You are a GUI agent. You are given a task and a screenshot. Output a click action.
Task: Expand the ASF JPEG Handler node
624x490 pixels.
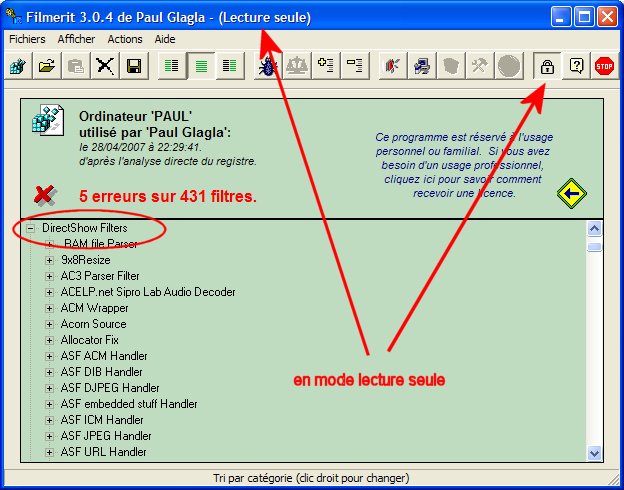point(49,436)
